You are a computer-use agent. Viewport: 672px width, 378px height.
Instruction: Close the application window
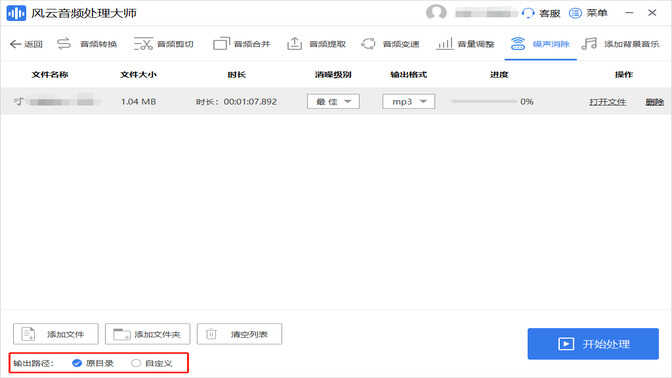[652, 13]
